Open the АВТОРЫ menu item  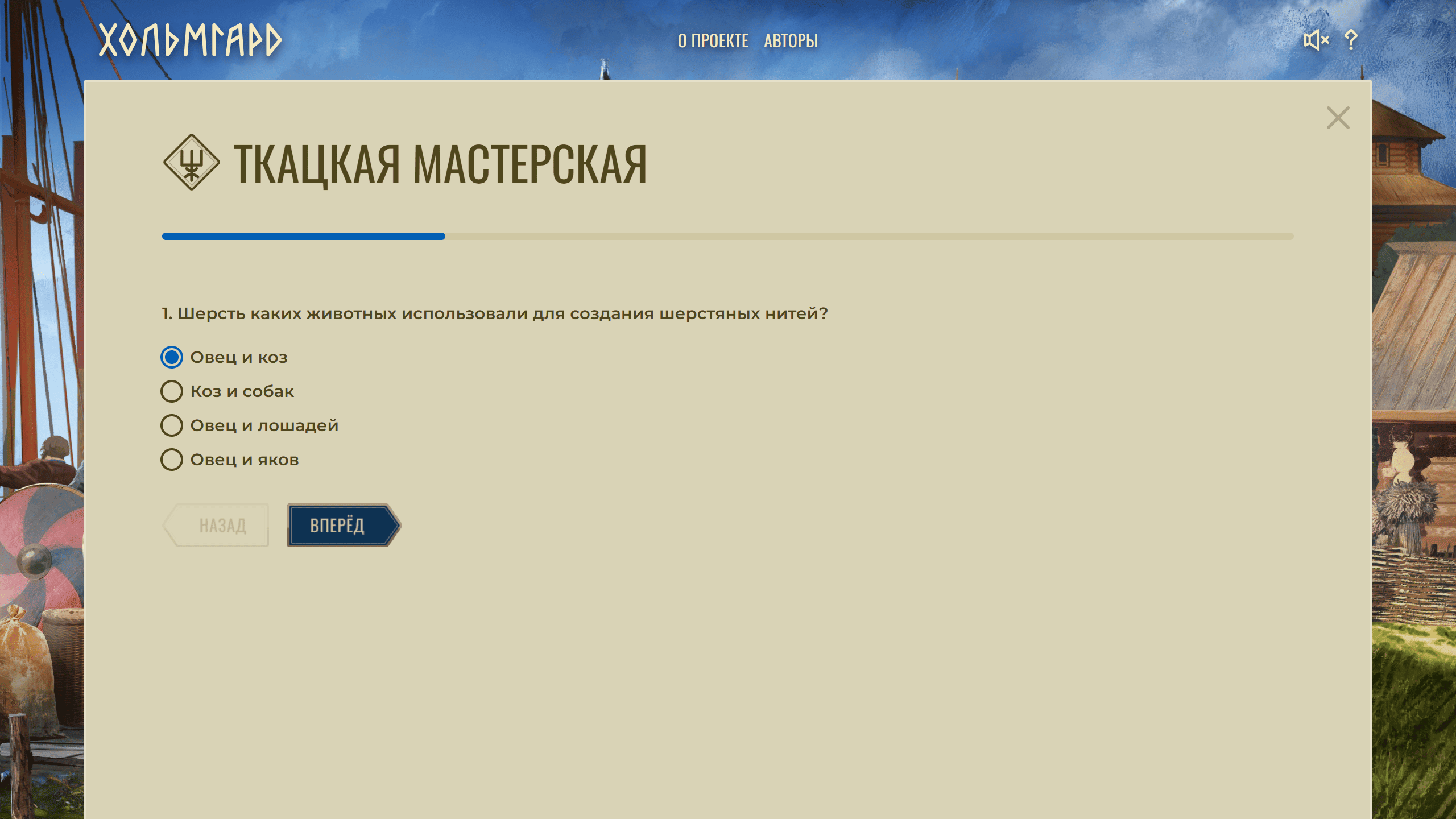(791, 41)
